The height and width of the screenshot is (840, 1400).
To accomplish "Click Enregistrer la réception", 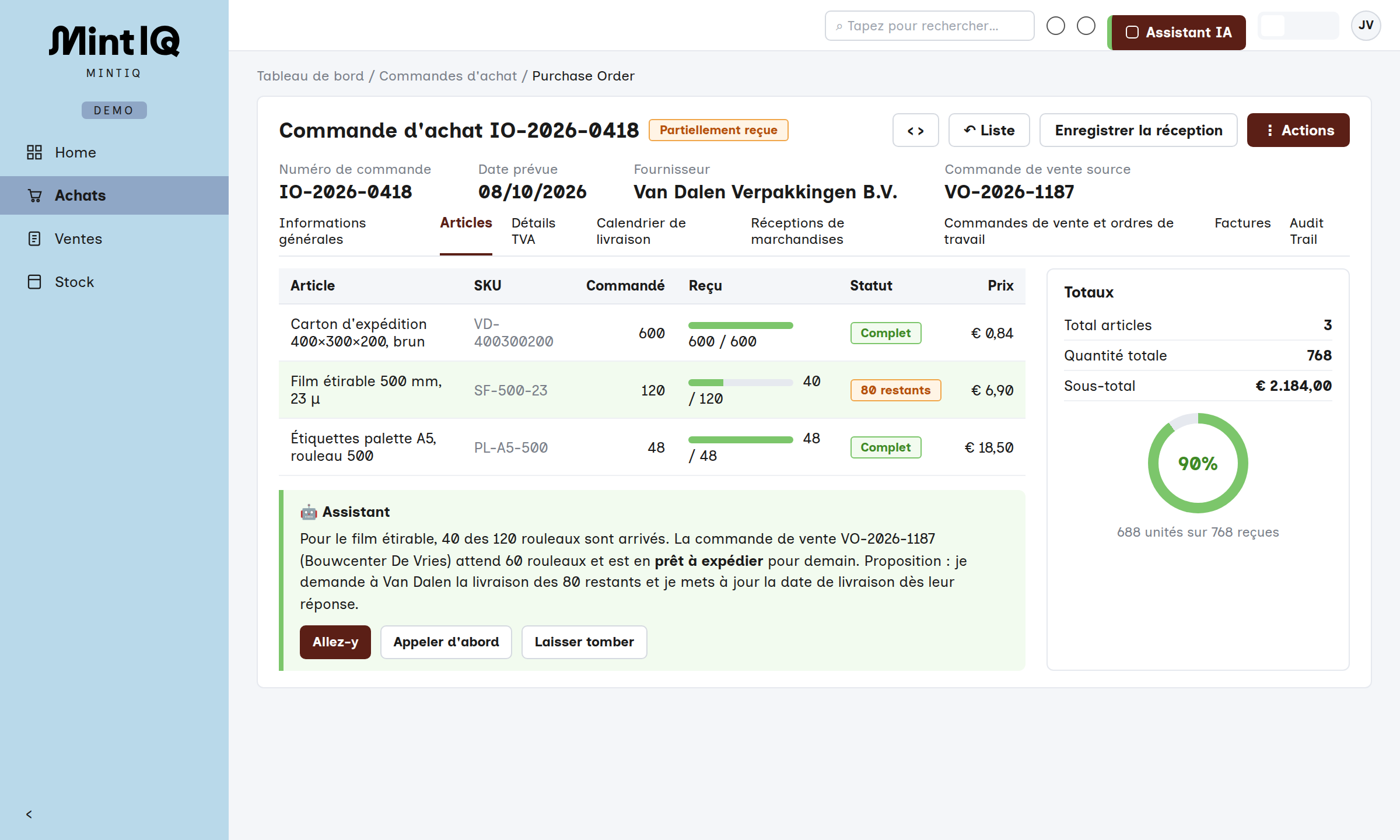I will [x=1139, y=130].
